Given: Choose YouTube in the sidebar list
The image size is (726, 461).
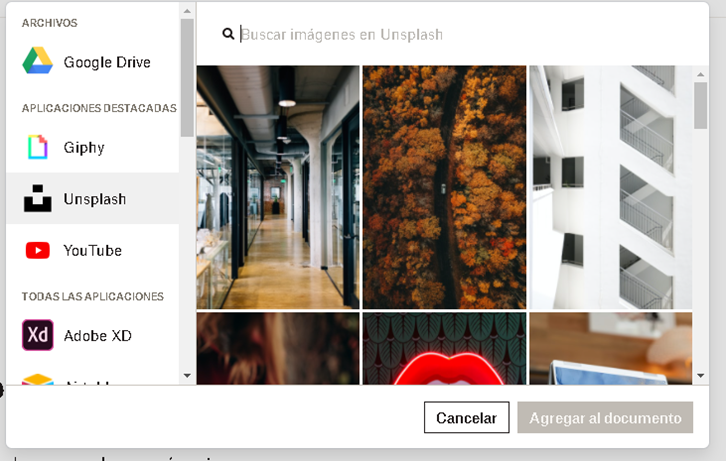Looking at the screenshot, I should tap(93, 250).
